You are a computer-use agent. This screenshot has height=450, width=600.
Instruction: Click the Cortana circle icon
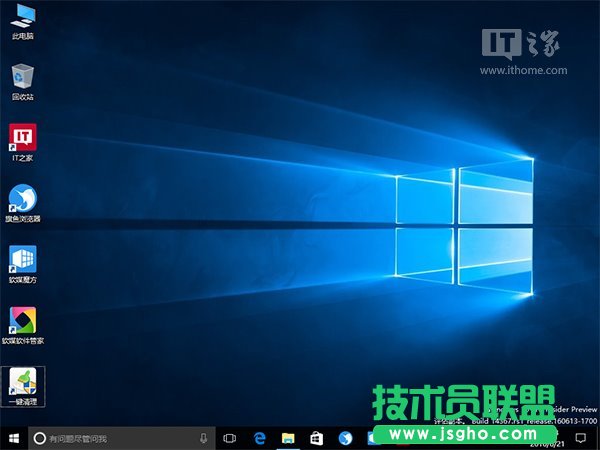click(x=40, y=438)
